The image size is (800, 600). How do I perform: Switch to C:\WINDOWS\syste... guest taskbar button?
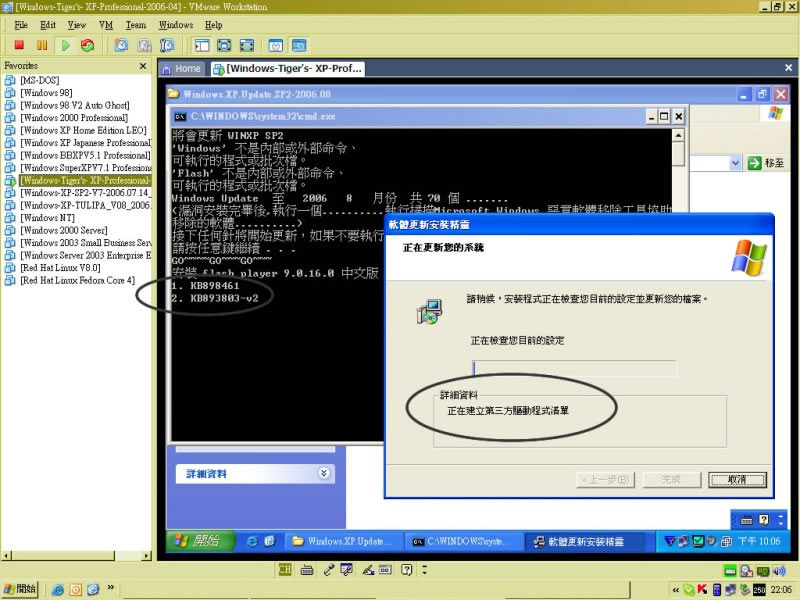[x=462, y=541]
